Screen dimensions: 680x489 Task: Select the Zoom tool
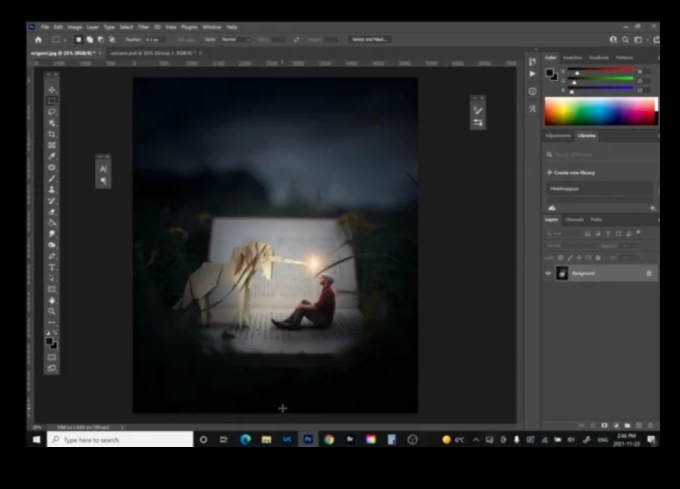coord(52,311)
